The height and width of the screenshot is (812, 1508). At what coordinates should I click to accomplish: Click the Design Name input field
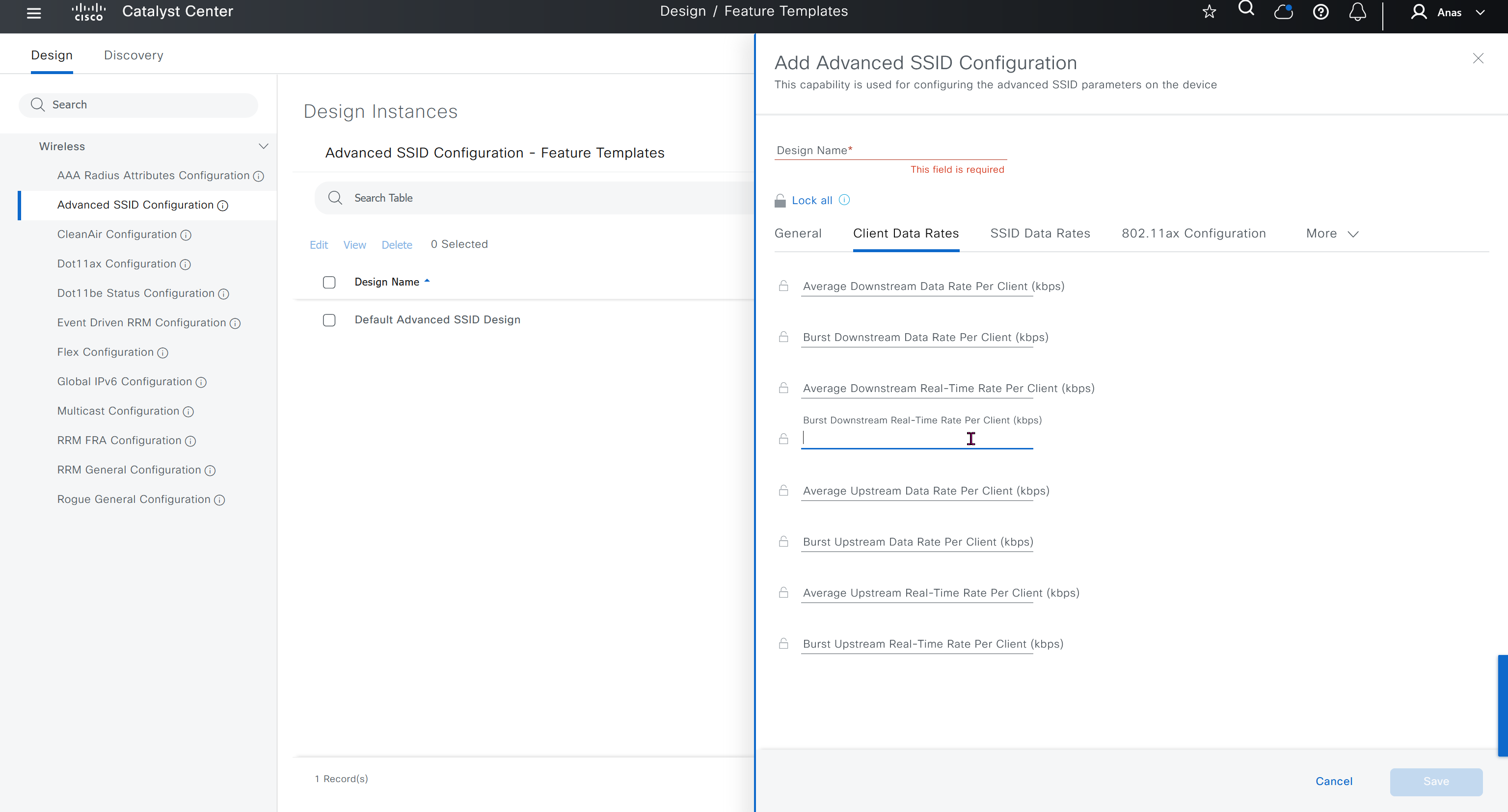890,150
